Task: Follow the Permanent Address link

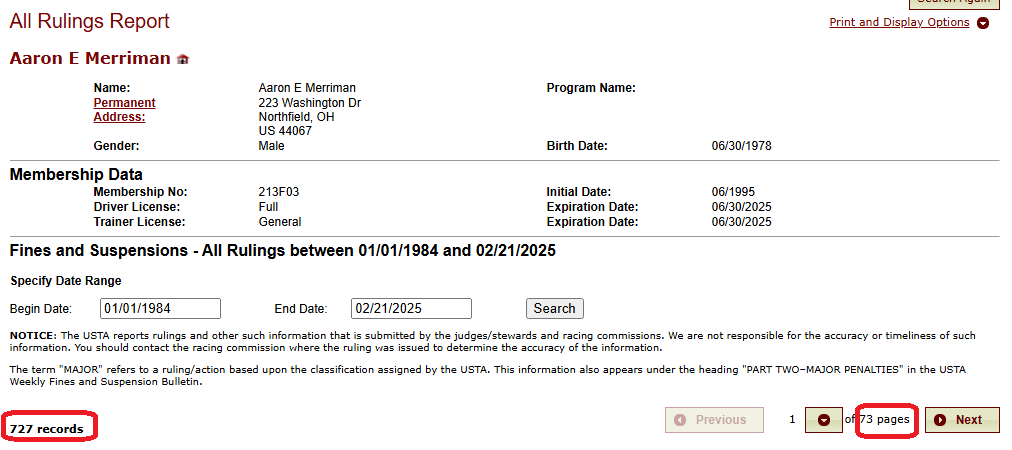Action: (x=124, y=109)
